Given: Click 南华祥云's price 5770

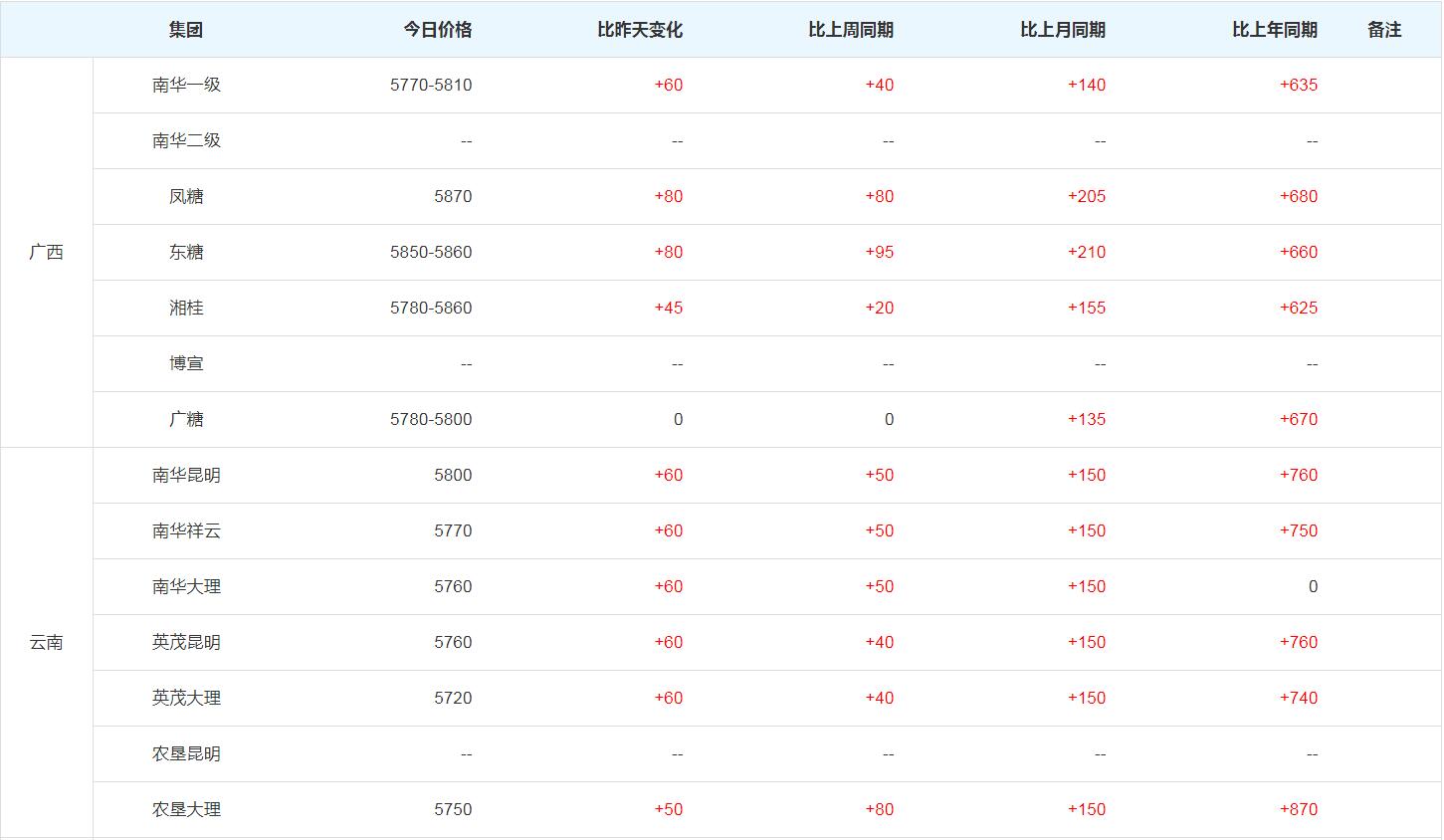Looking at the screenshot, I should pos(453,530).
